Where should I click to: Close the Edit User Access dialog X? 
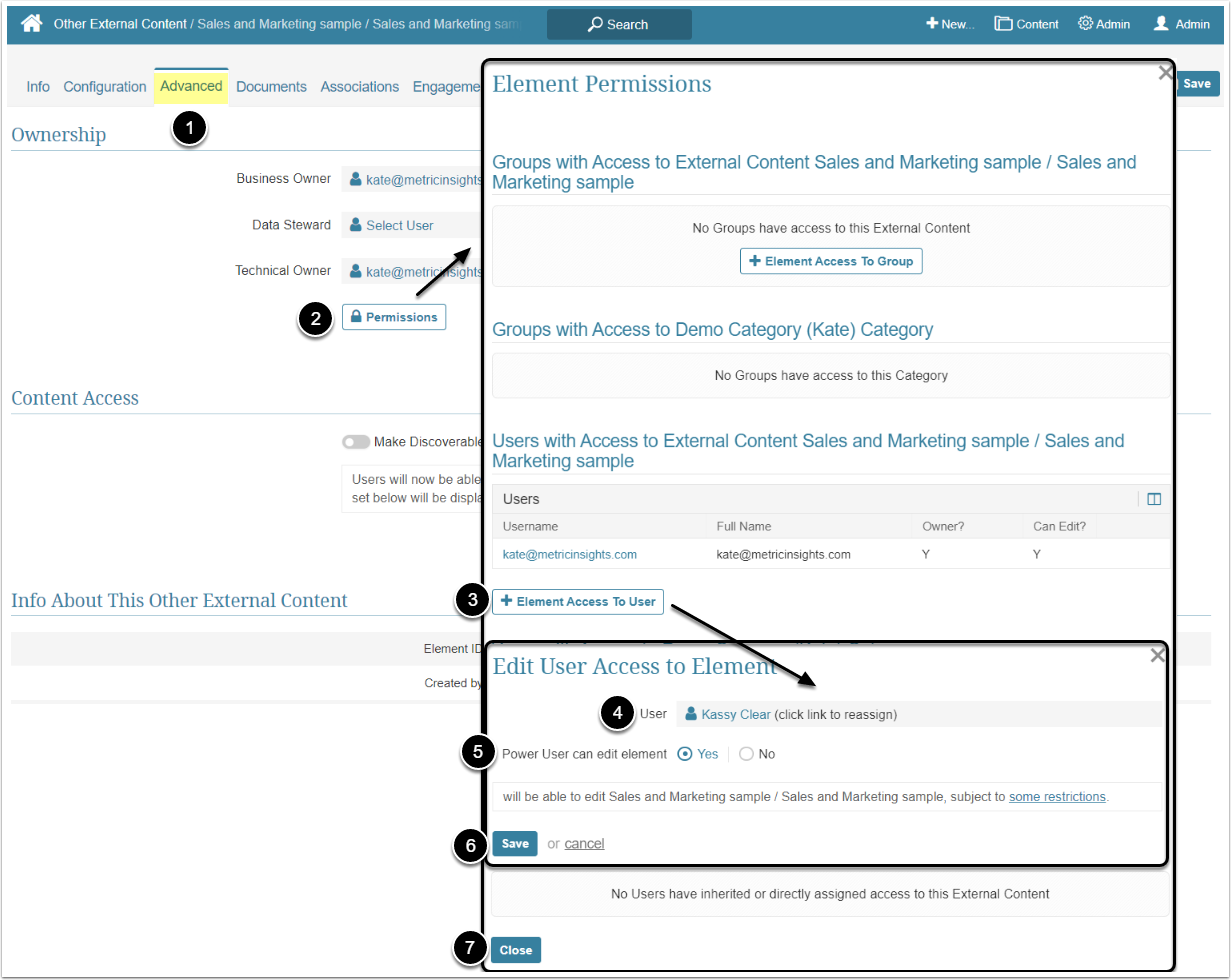coord(1157,656)
